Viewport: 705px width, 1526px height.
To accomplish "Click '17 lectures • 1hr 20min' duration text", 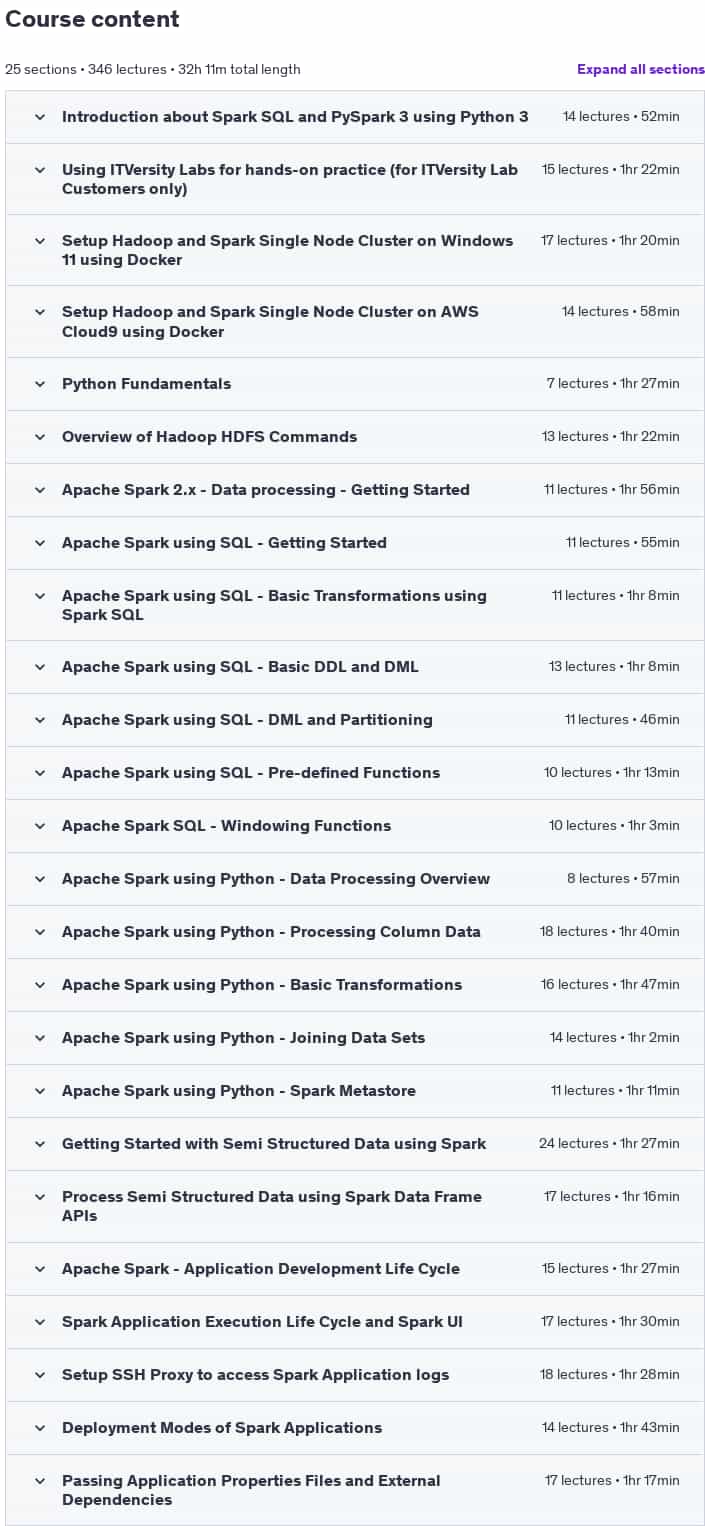I will click(x=610, y=241).
